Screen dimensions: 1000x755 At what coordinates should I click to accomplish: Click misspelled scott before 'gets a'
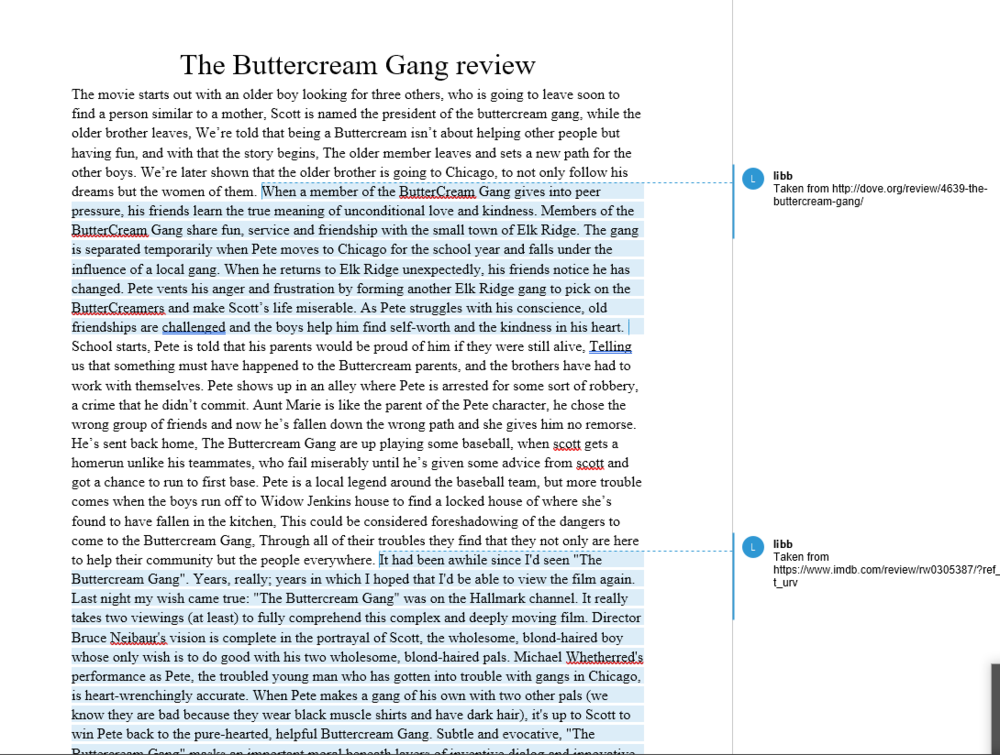click(x=567, y=444)
